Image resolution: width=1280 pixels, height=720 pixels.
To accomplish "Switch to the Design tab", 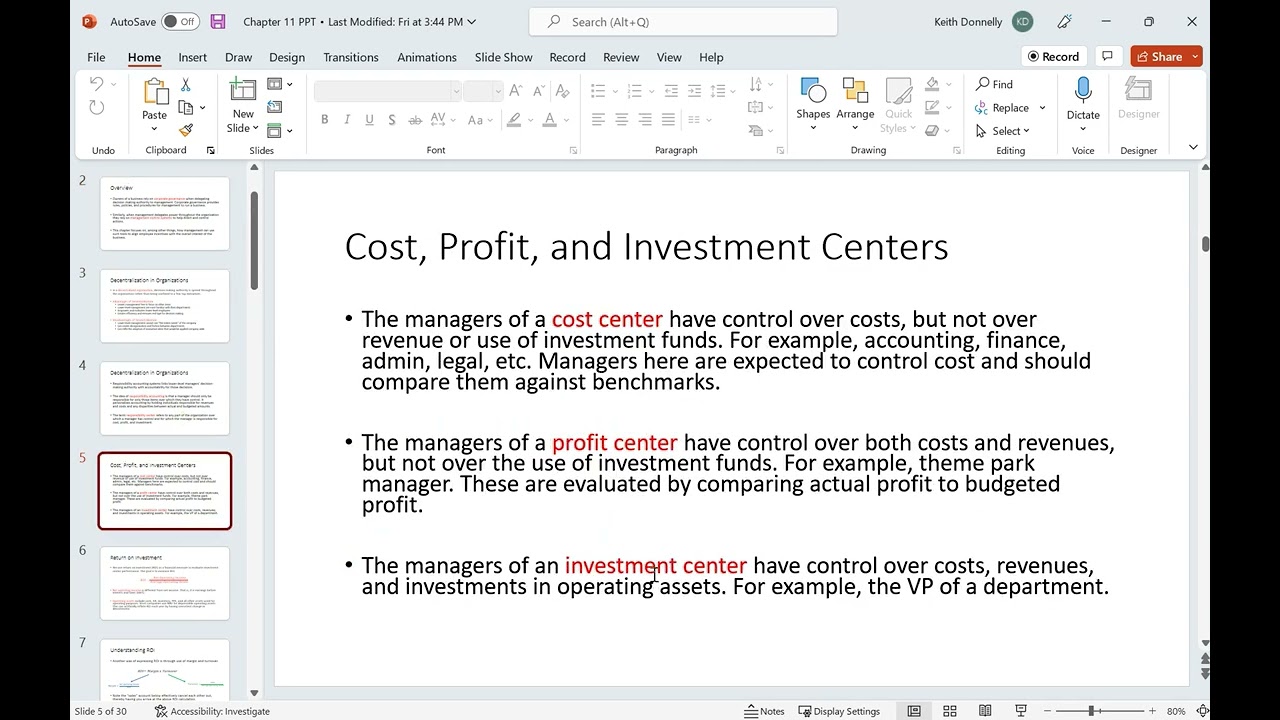I will tap(287, 57).
